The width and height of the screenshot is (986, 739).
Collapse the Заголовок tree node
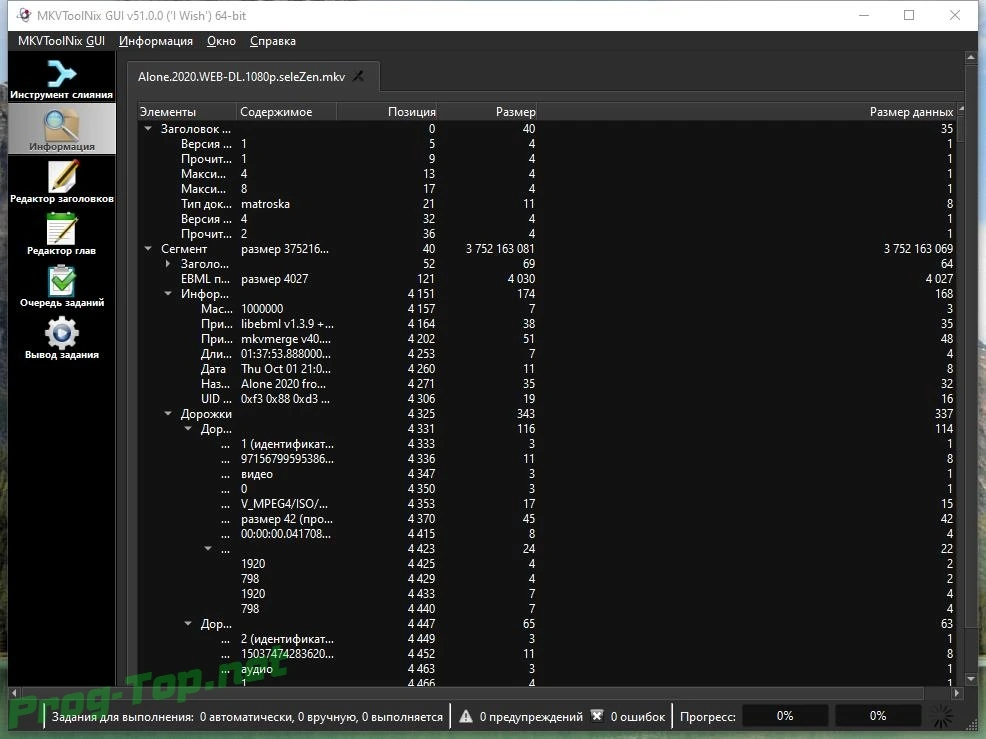148,128
